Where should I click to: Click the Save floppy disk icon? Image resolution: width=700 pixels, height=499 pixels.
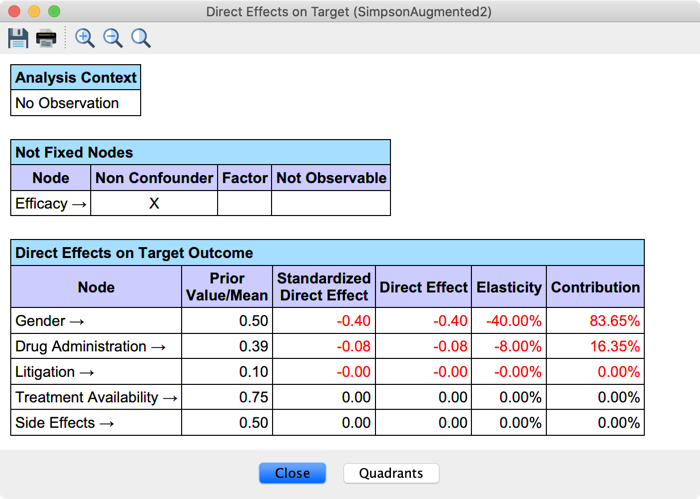(18, 38)
